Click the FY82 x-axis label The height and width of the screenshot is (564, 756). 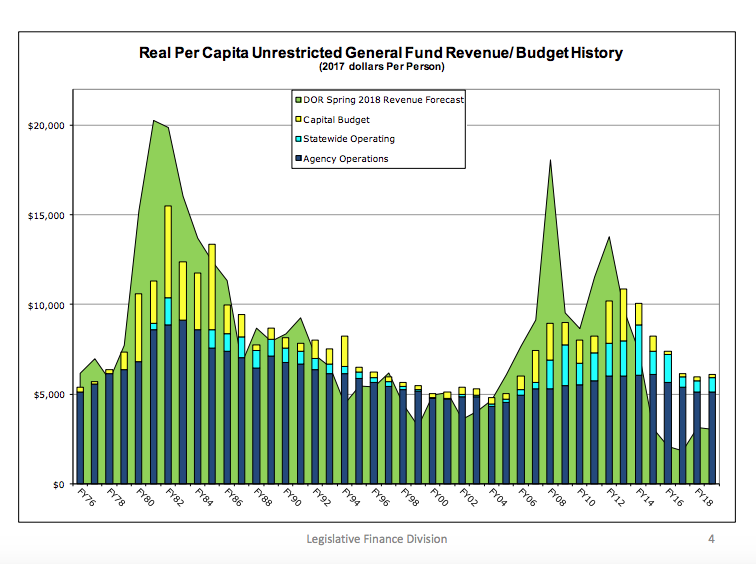point(175,497)
